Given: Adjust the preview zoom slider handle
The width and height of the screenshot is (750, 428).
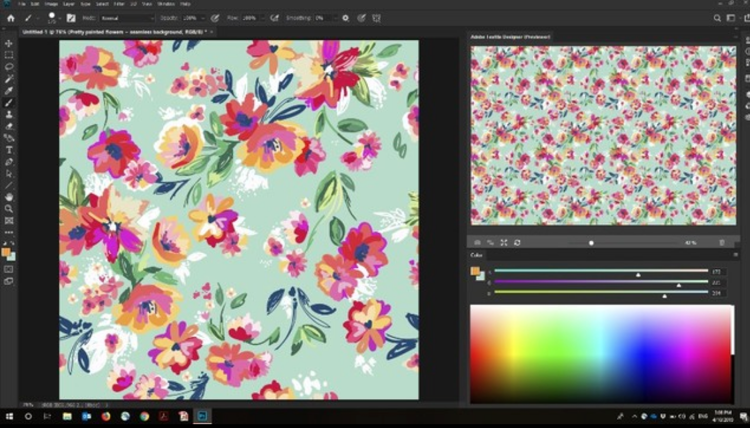Looking at the screenshot, I should tap(591, 243).
